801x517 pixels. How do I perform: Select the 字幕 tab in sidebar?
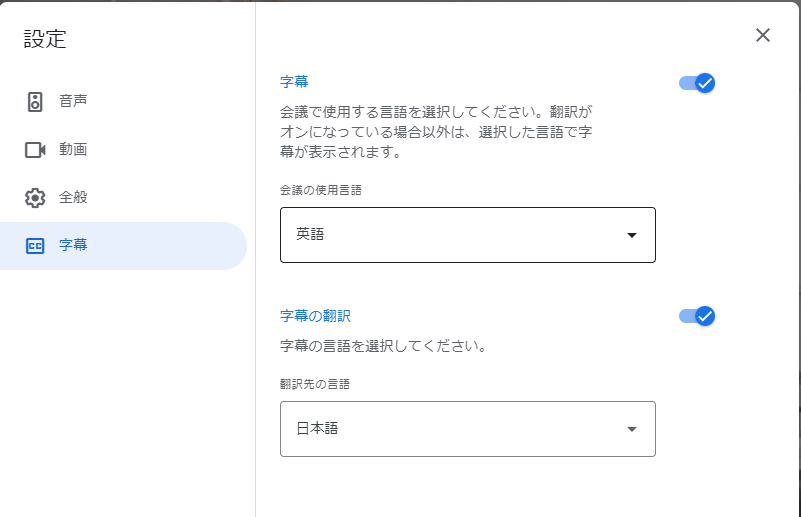(123, 246)
